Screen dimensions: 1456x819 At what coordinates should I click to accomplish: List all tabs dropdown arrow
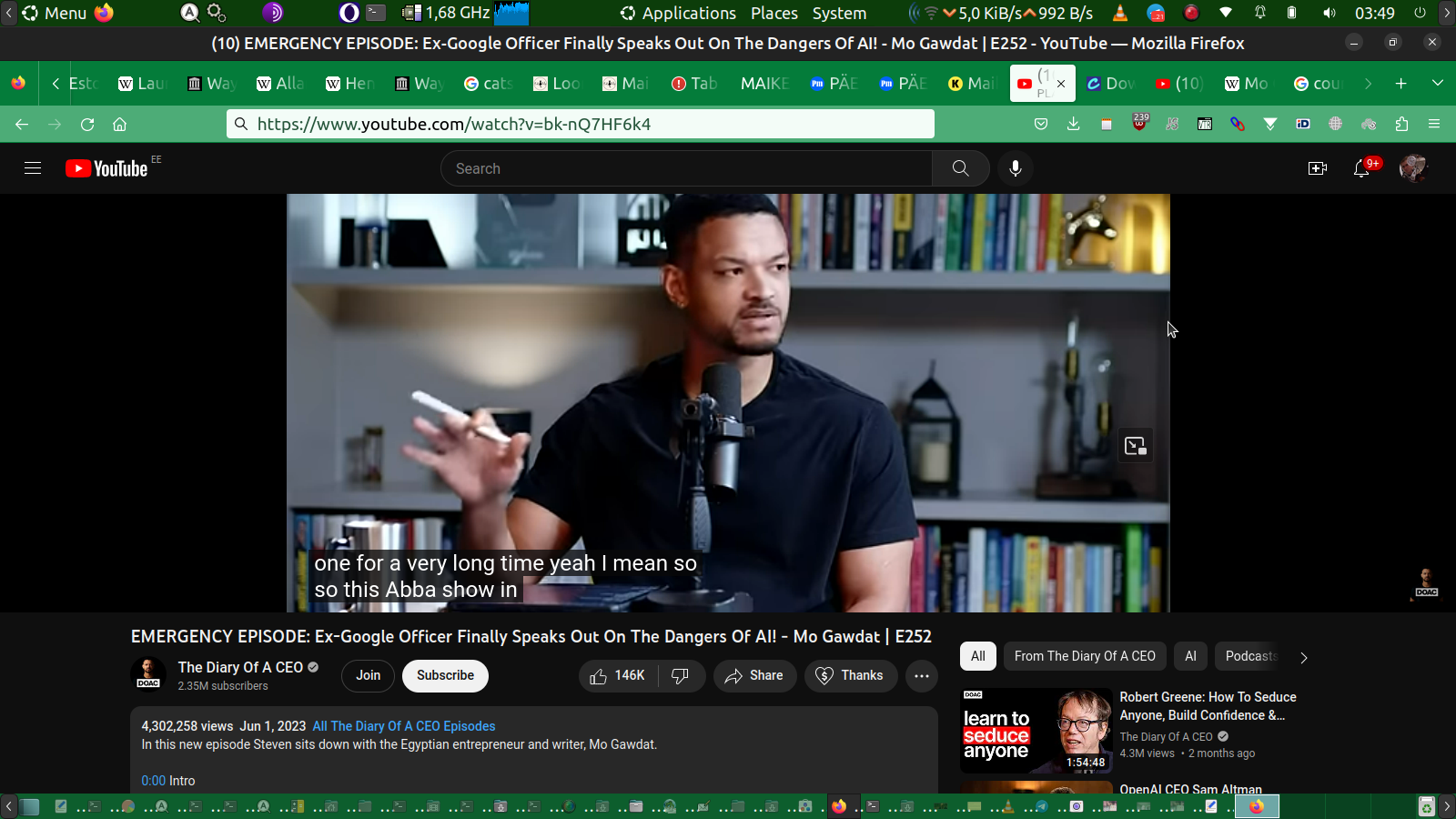(x=1438, y=84)
